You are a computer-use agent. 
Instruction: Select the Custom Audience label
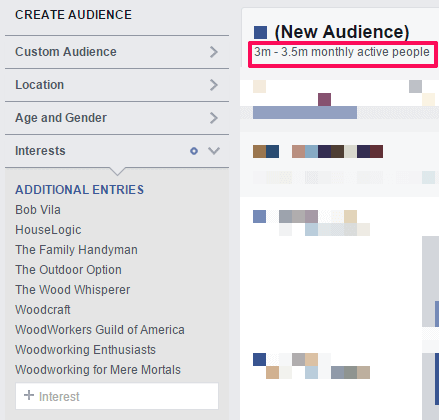[66, 52]
